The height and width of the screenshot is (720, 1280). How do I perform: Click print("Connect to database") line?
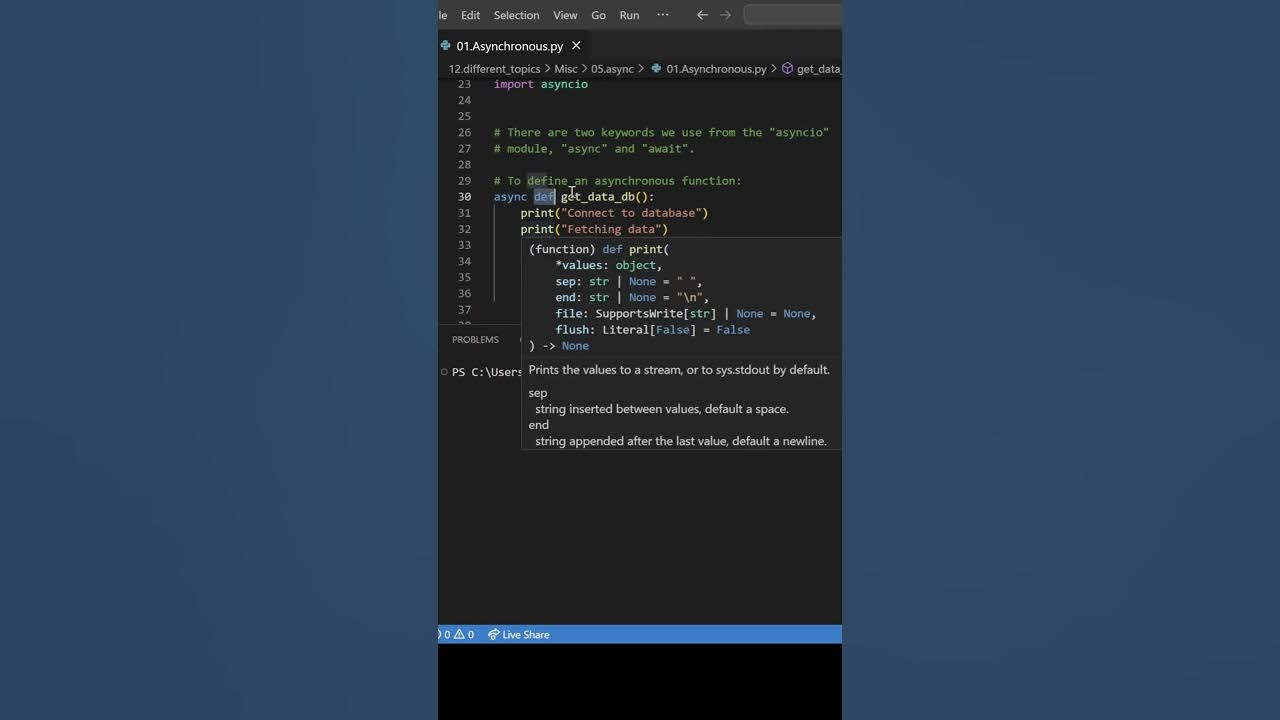click(x=614, y=213)
